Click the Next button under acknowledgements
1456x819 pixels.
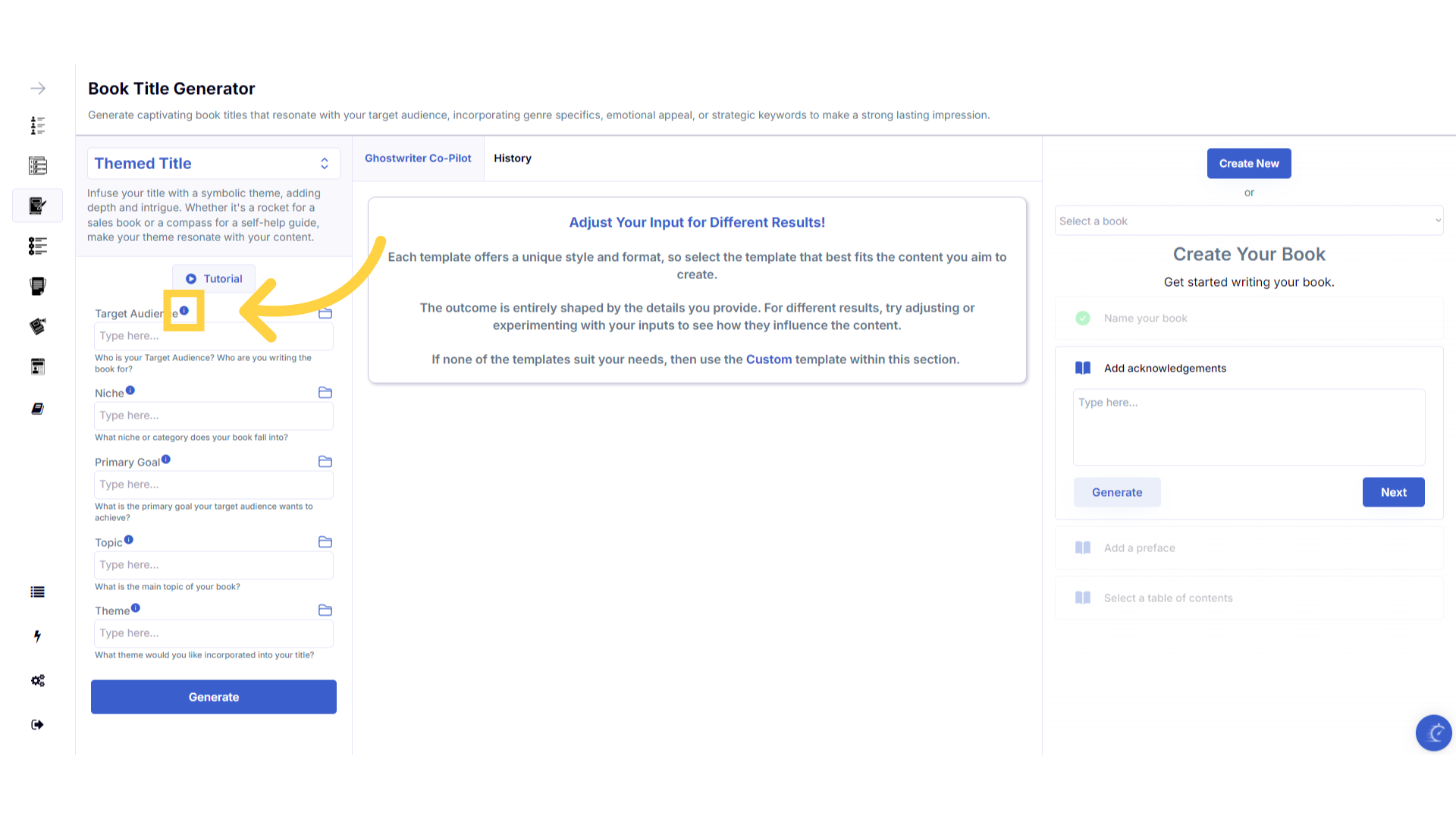[x=1393, y=492]
